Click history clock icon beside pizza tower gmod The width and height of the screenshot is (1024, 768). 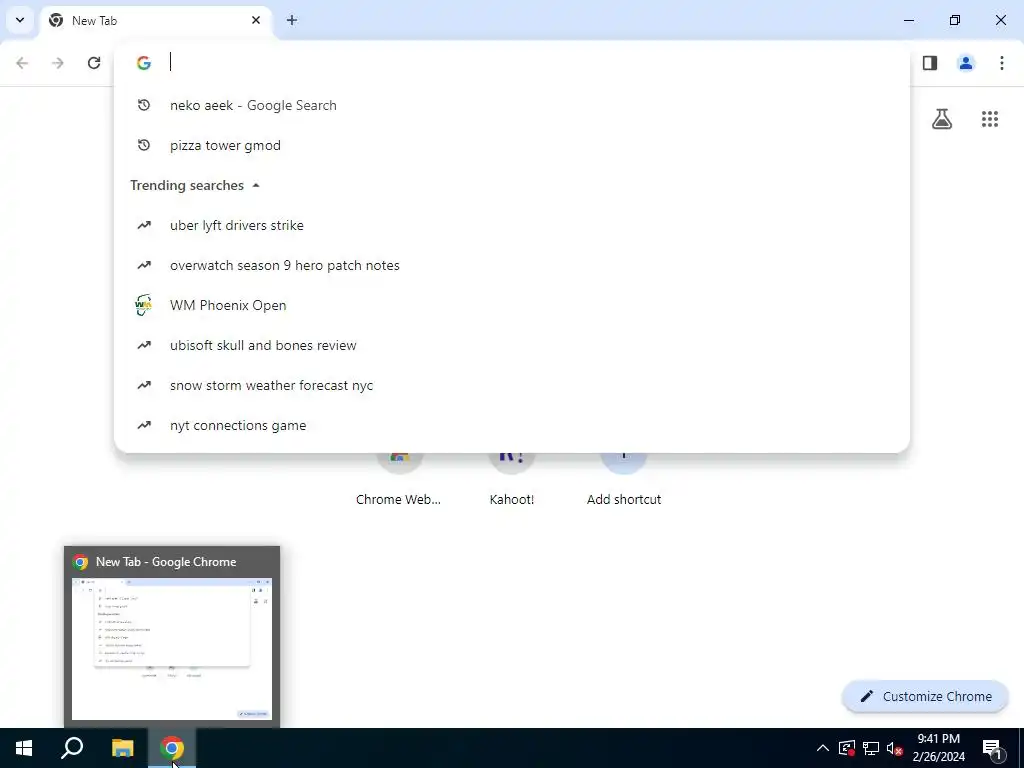point(144,145)
